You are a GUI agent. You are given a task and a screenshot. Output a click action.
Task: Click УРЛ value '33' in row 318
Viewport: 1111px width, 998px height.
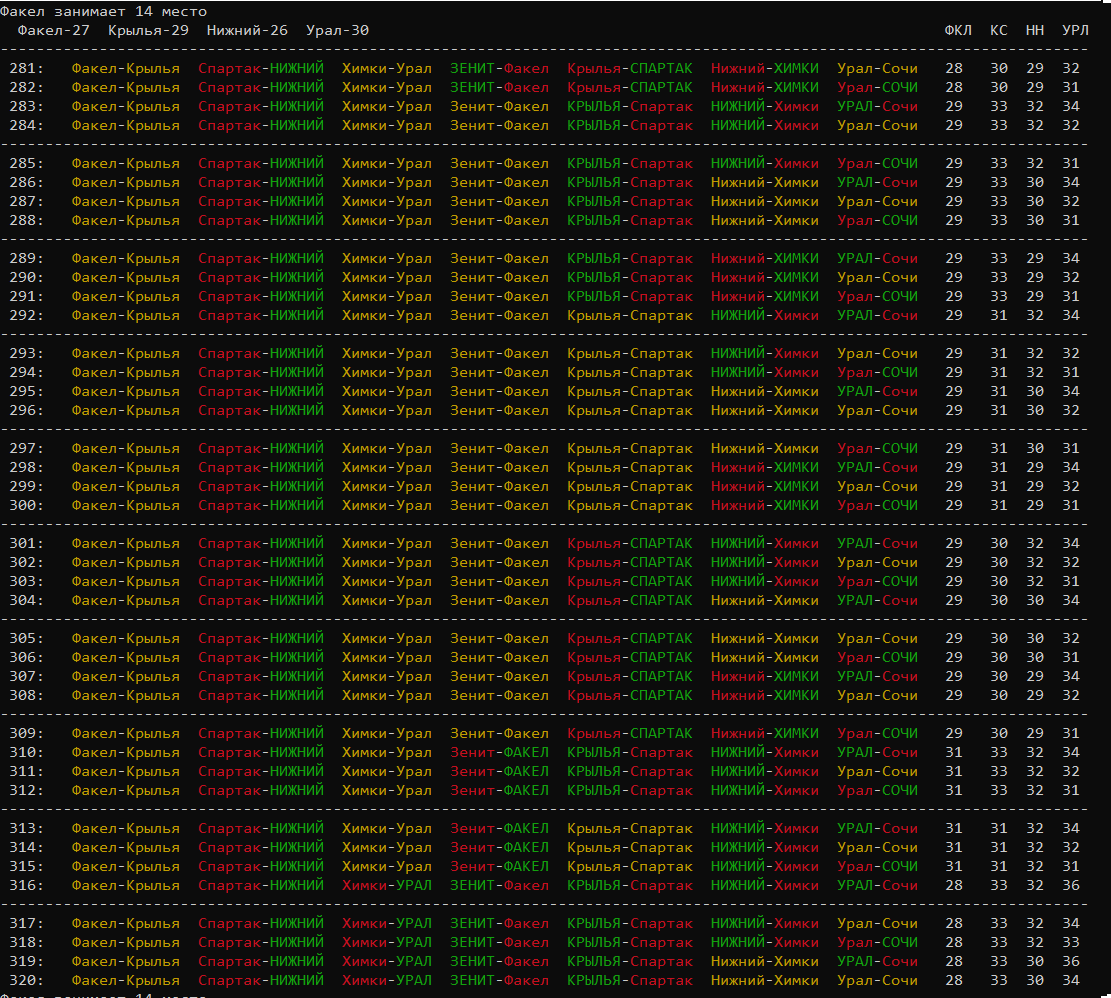point(1071,943)
